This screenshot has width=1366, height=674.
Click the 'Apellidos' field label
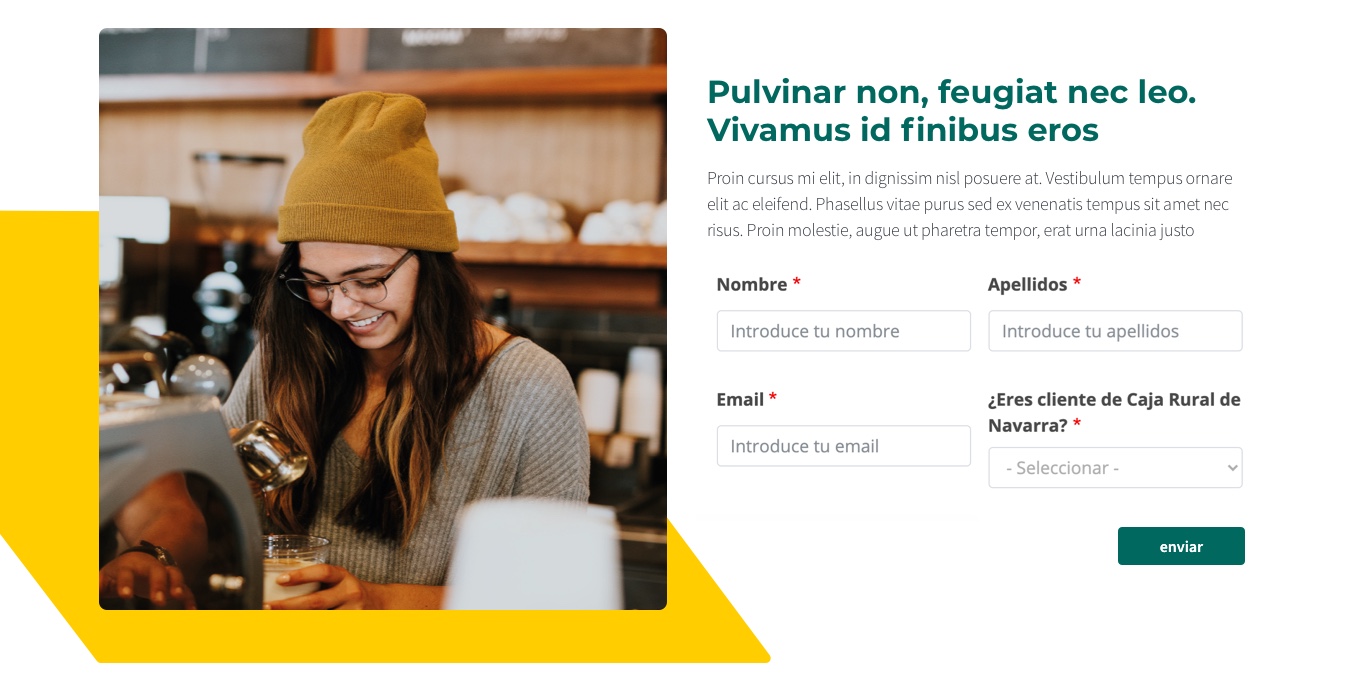coord(1028,284)
